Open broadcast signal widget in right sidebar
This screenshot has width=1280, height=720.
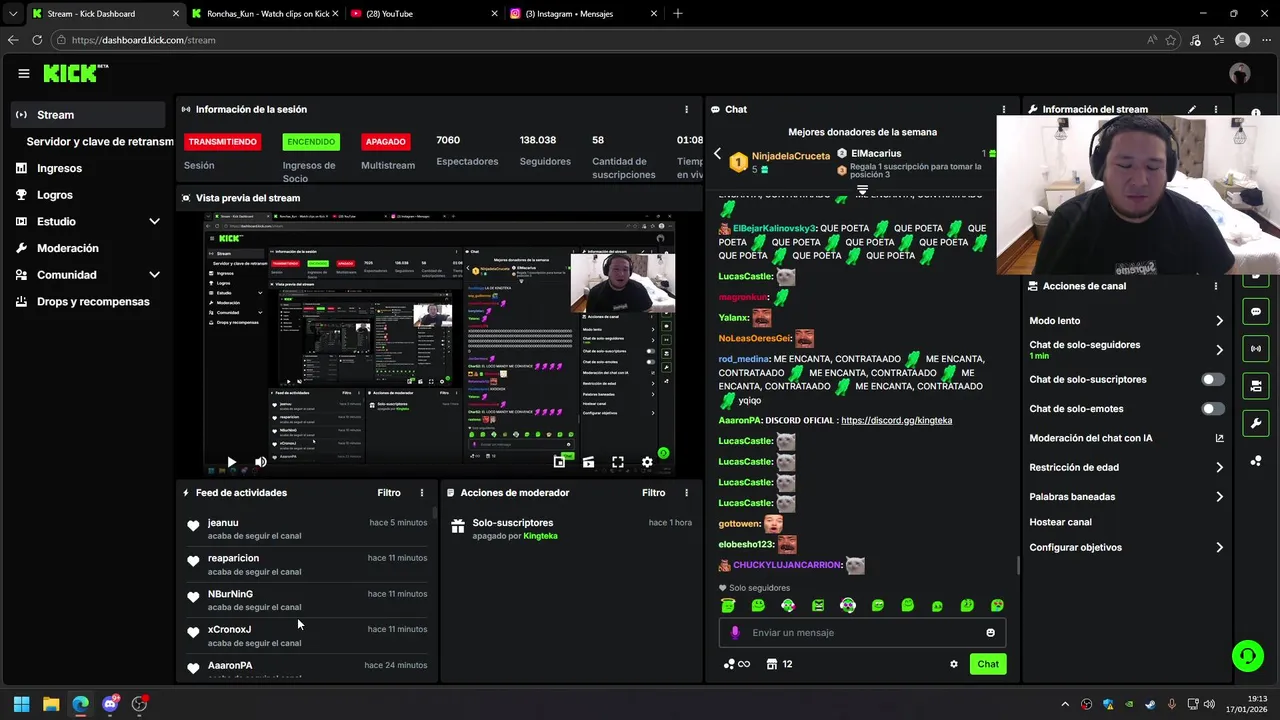[x=1256, y=349]
